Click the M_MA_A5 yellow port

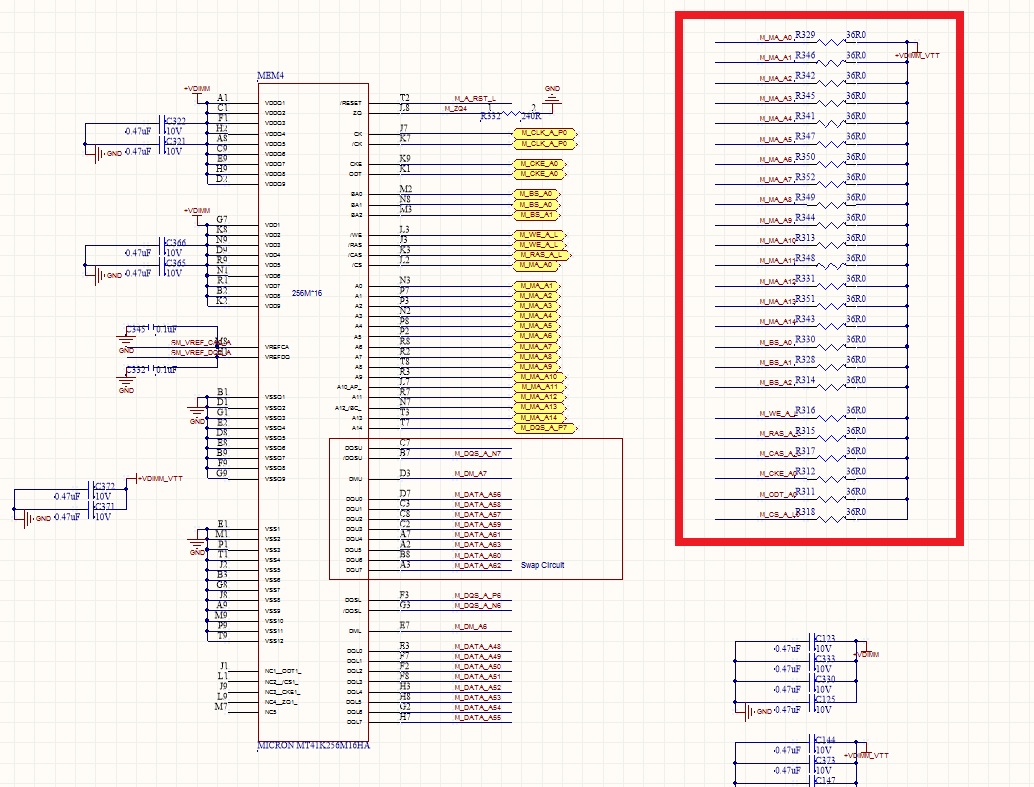pos(537,326)
